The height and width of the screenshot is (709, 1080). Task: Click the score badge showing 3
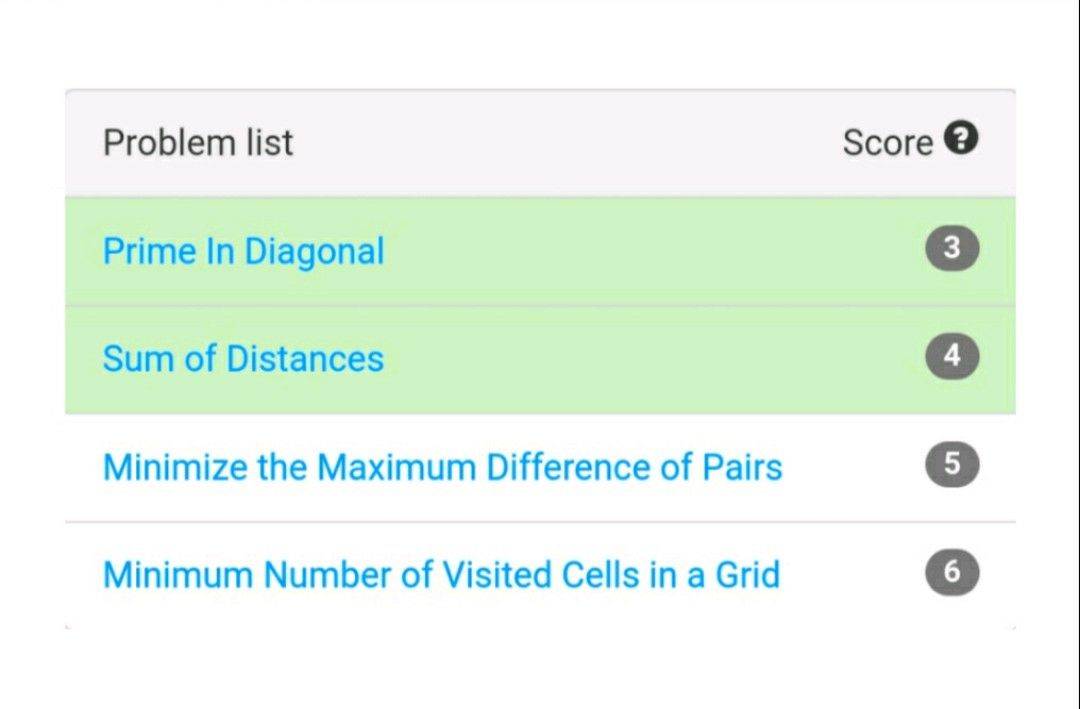coord(952,248)
